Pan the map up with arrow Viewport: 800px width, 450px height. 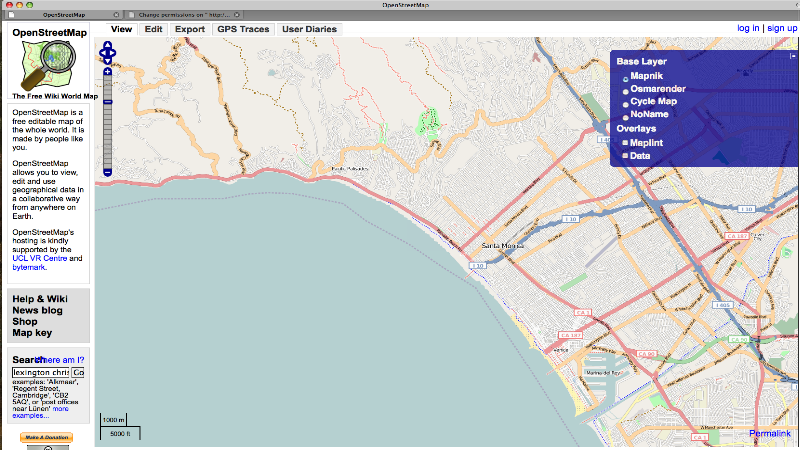[x=107, y=42]
